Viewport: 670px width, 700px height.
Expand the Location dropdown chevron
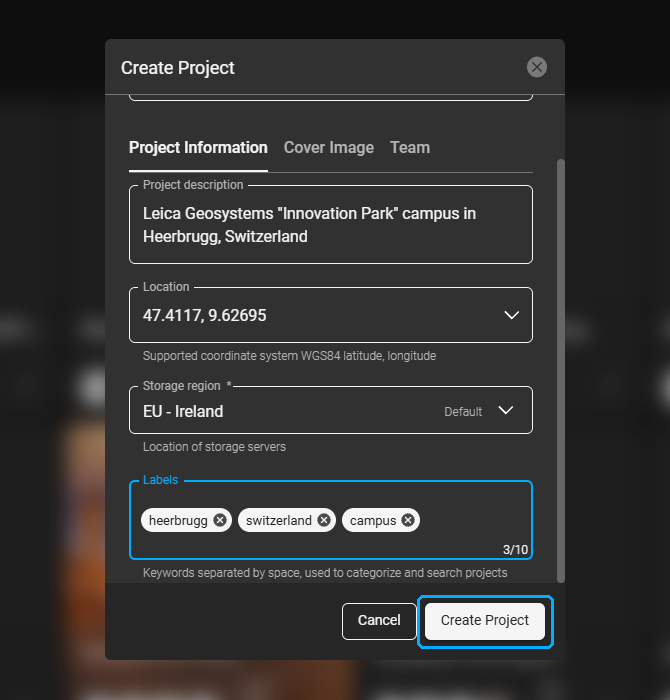tap(511, 315)
